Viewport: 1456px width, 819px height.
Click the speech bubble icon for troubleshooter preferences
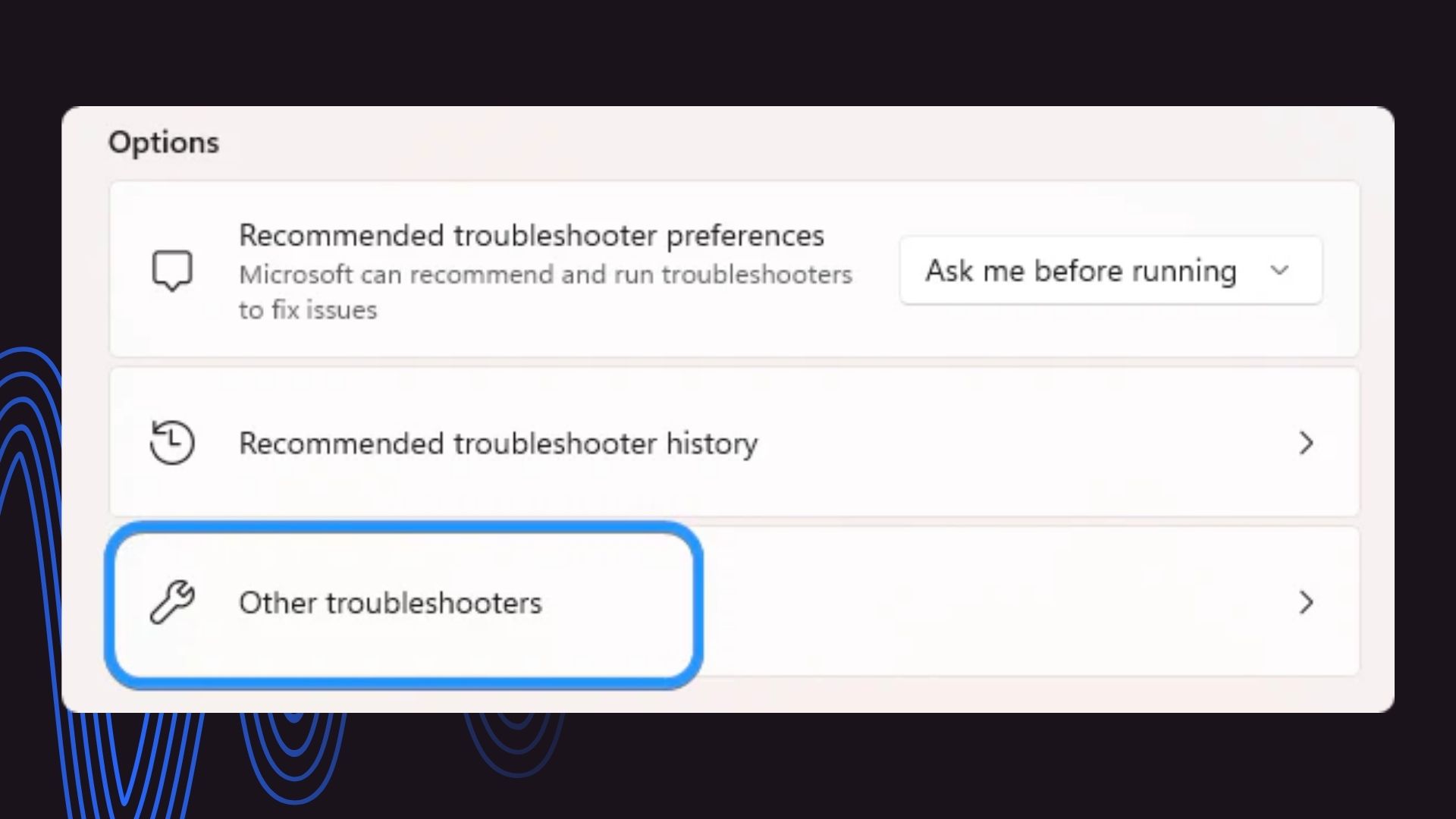172,271
